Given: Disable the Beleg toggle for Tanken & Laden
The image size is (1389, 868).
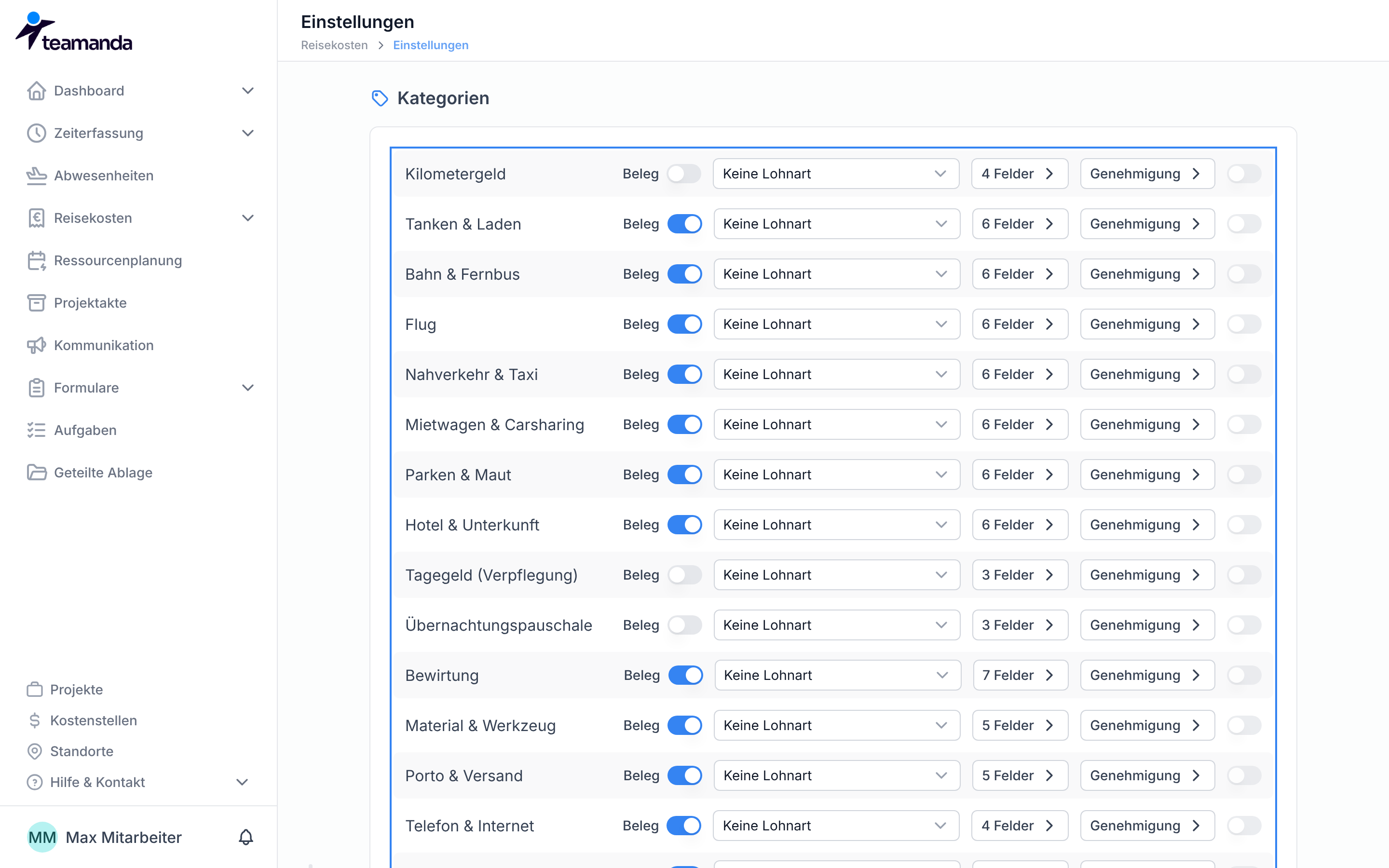Looking at the screenshot, I should (684, 224).
